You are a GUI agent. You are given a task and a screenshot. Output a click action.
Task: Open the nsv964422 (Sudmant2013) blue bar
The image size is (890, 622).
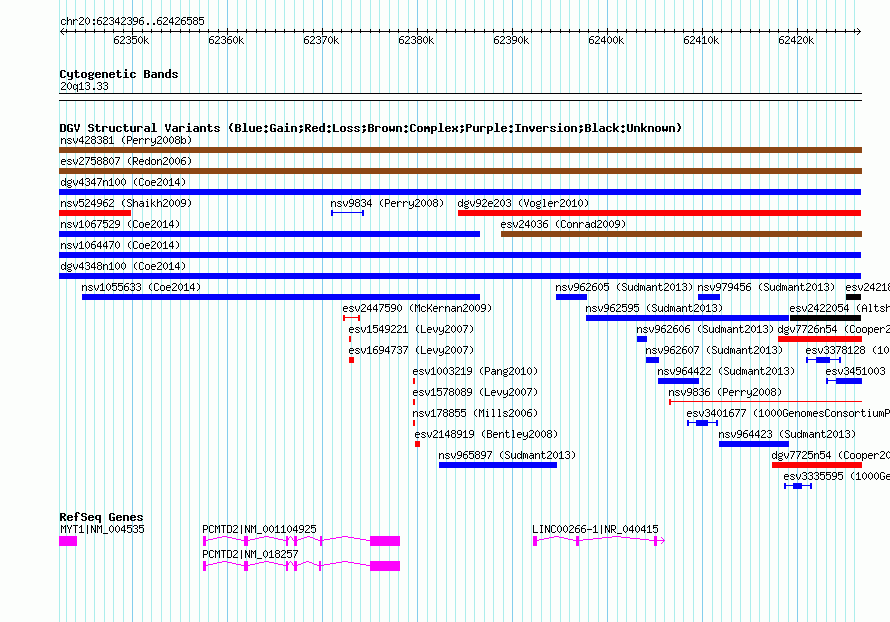click(678, 381)
